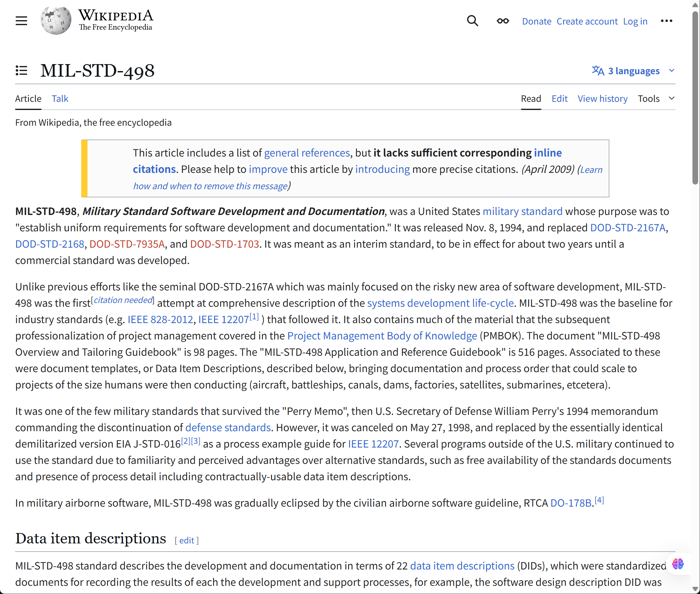The width and height of the screenshot is (700, 594).
Task: Open the IEEE 828-2012 link
Action: click(x=160, y=320)
